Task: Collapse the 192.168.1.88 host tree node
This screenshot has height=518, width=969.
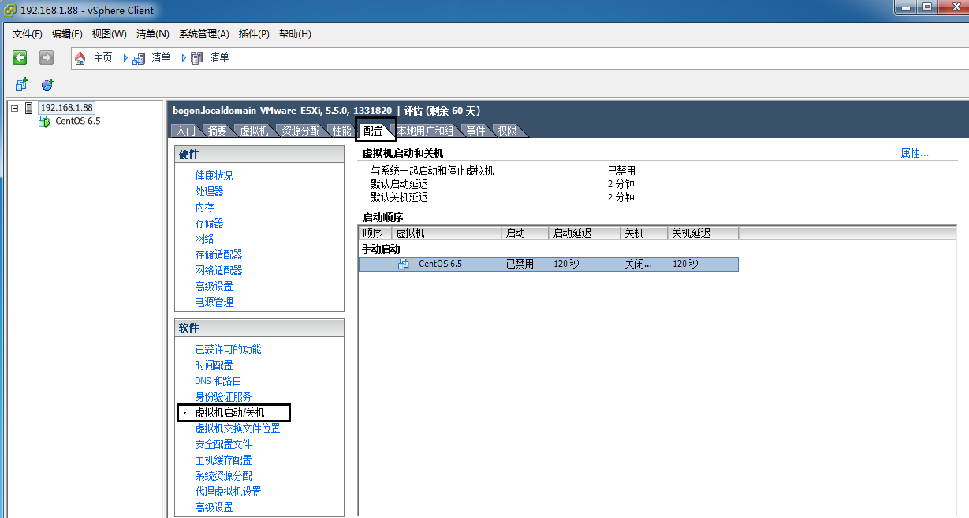Action: [x=14, y=108]
